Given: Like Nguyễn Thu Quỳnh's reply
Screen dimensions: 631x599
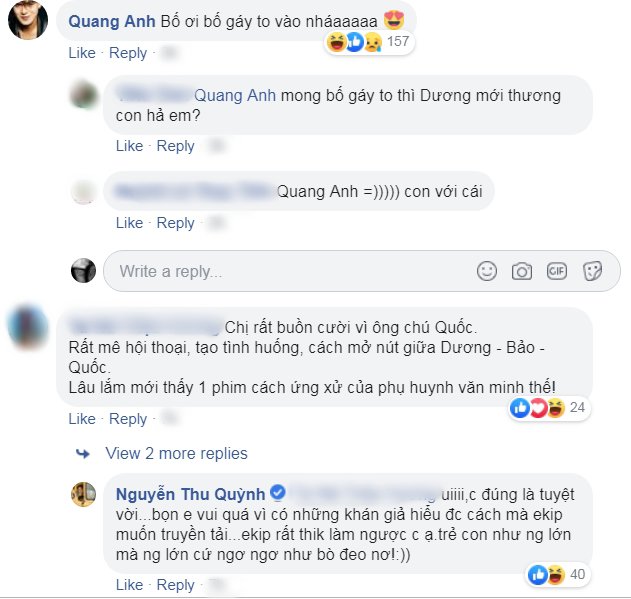Looking at the screenshot, I should (129, 585).
